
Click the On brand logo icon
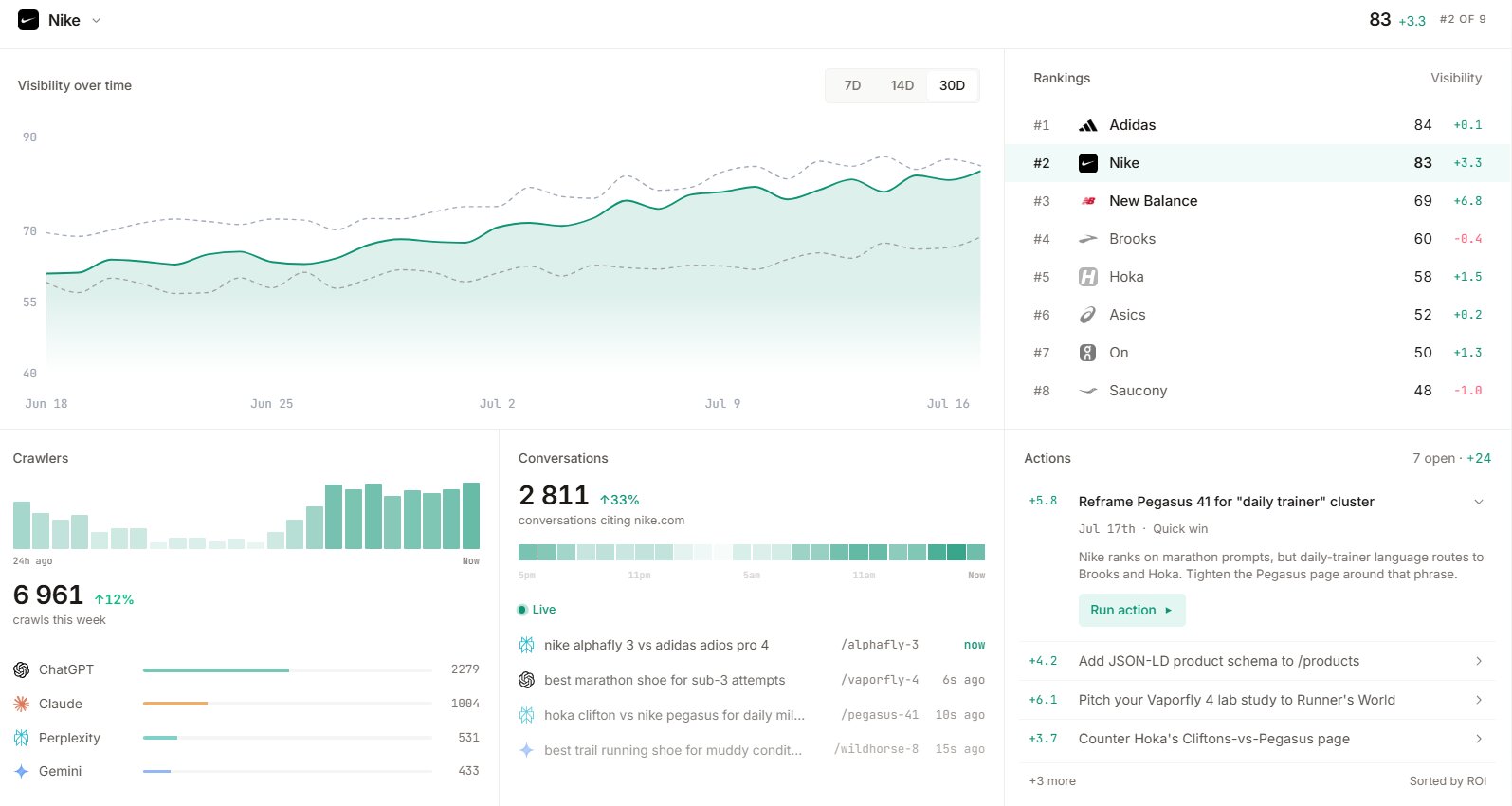(1088, 353)
